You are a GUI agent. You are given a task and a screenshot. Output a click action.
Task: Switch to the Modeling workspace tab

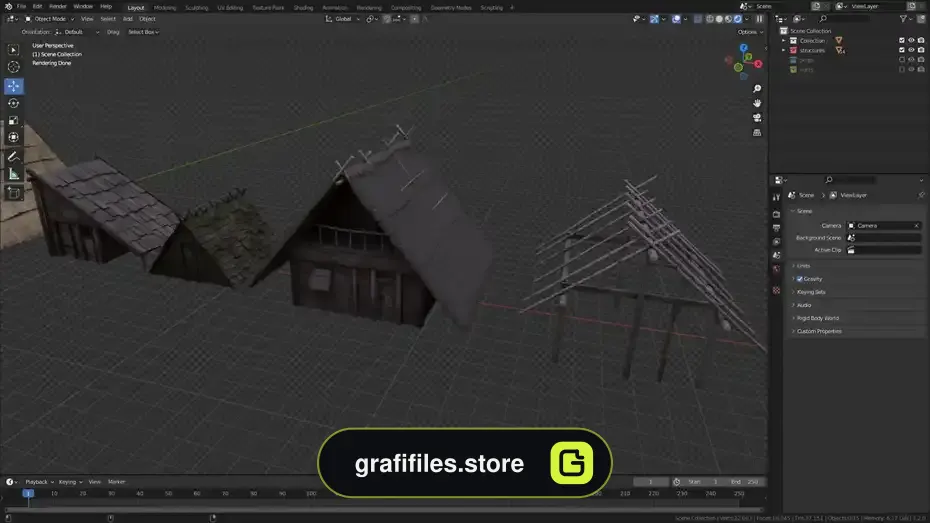coord(165,8)
